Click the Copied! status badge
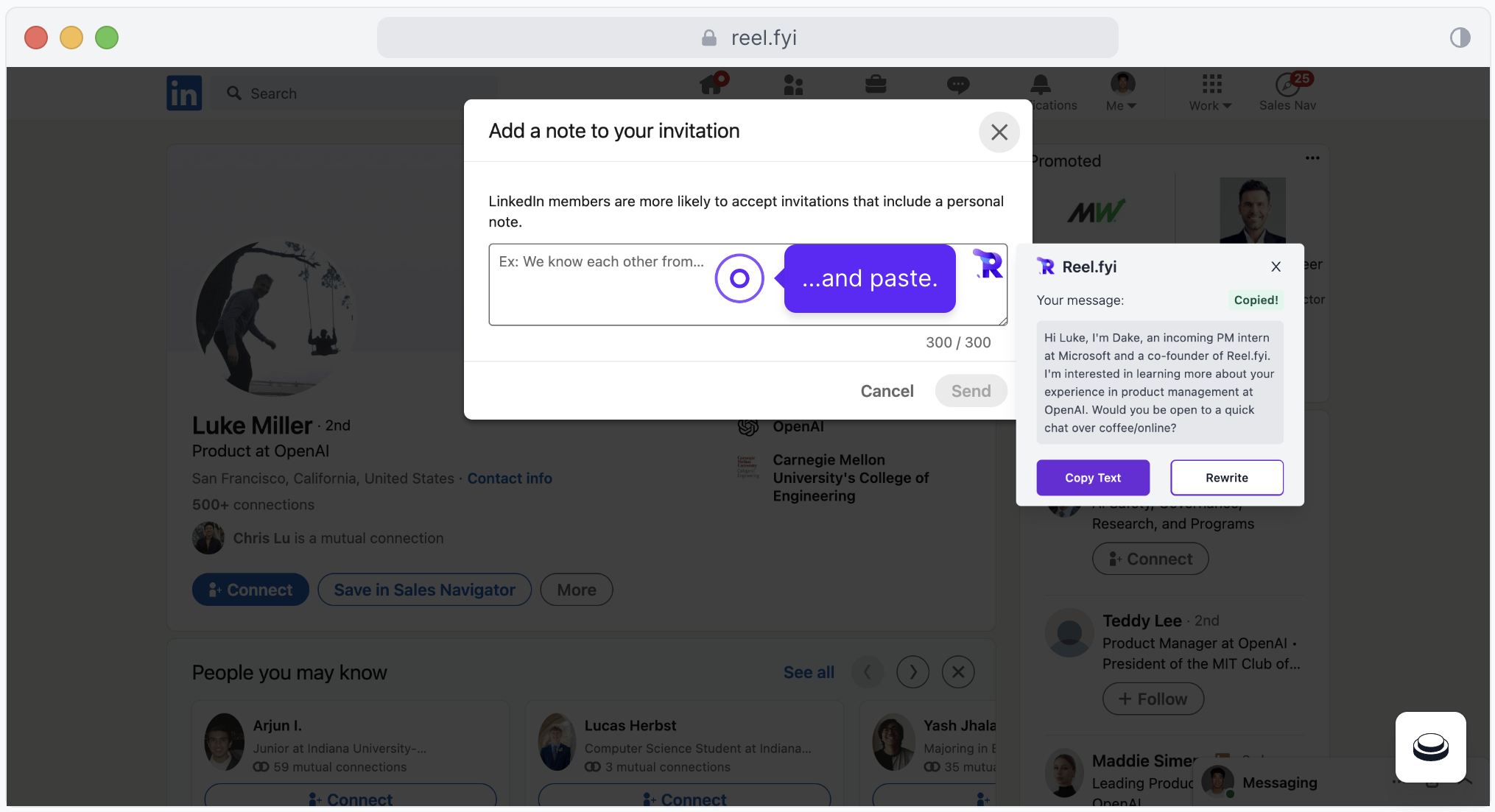The width and height of the screenshot is (1495, 812). [1256, 300]
